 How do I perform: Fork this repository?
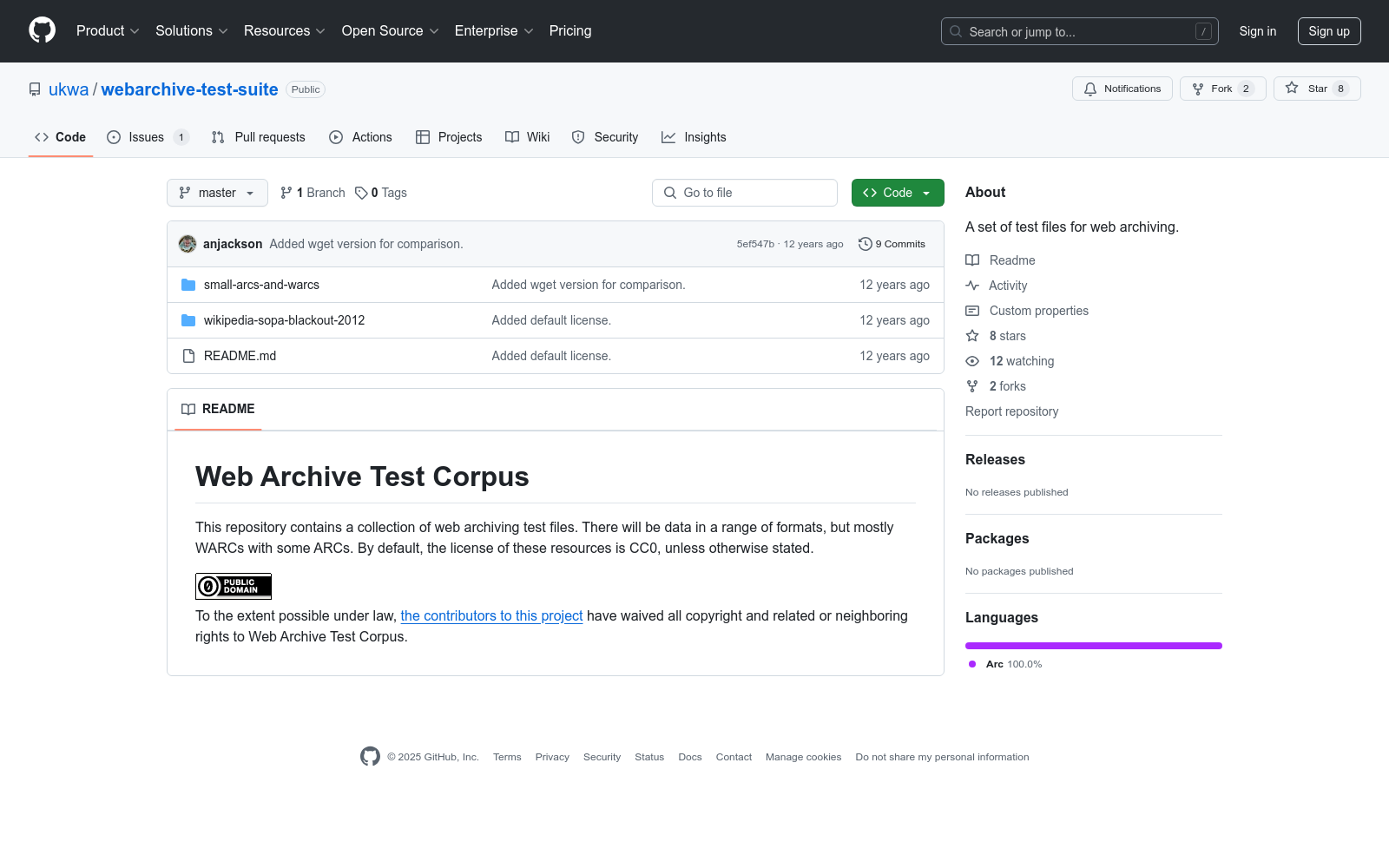pyautogui.click(x=1223, y=89)
